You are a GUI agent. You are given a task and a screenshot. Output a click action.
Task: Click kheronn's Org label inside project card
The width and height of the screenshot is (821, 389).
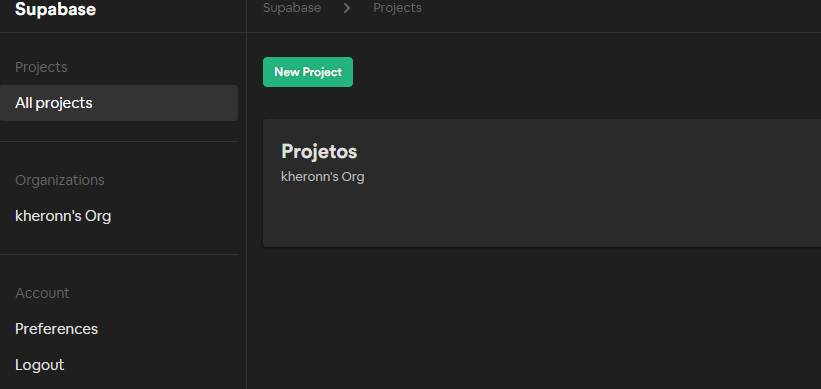coord(323,177)
